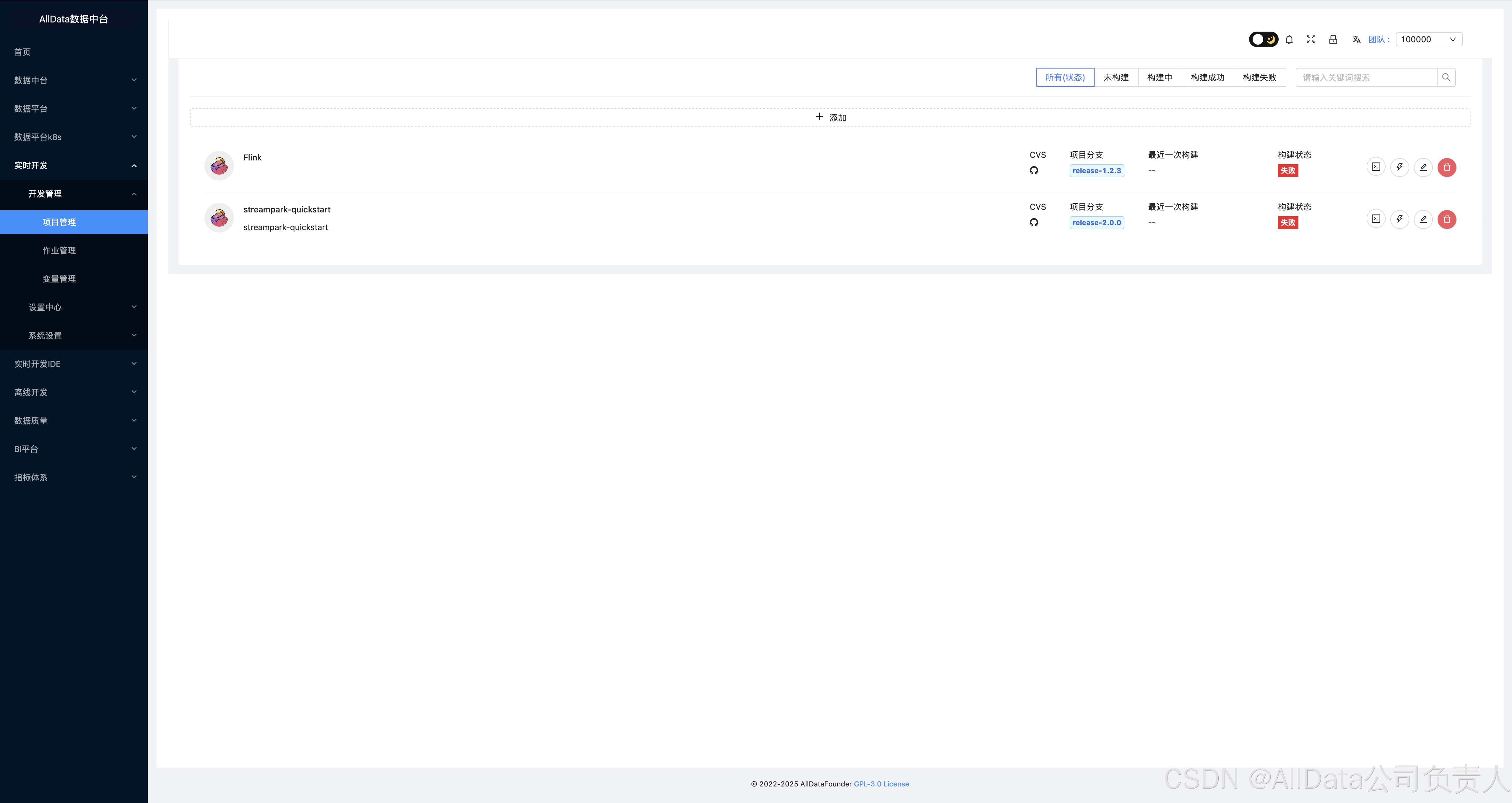1512x803 pixels.
Task: Open the GPL-3.0 License link
Action: click(x=881, y=784)
